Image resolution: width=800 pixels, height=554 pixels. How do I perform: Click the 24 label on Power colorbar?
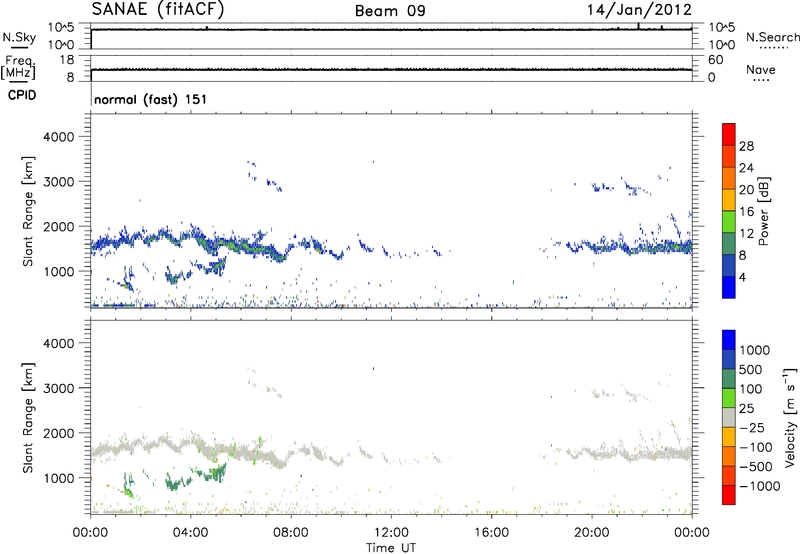746,168
